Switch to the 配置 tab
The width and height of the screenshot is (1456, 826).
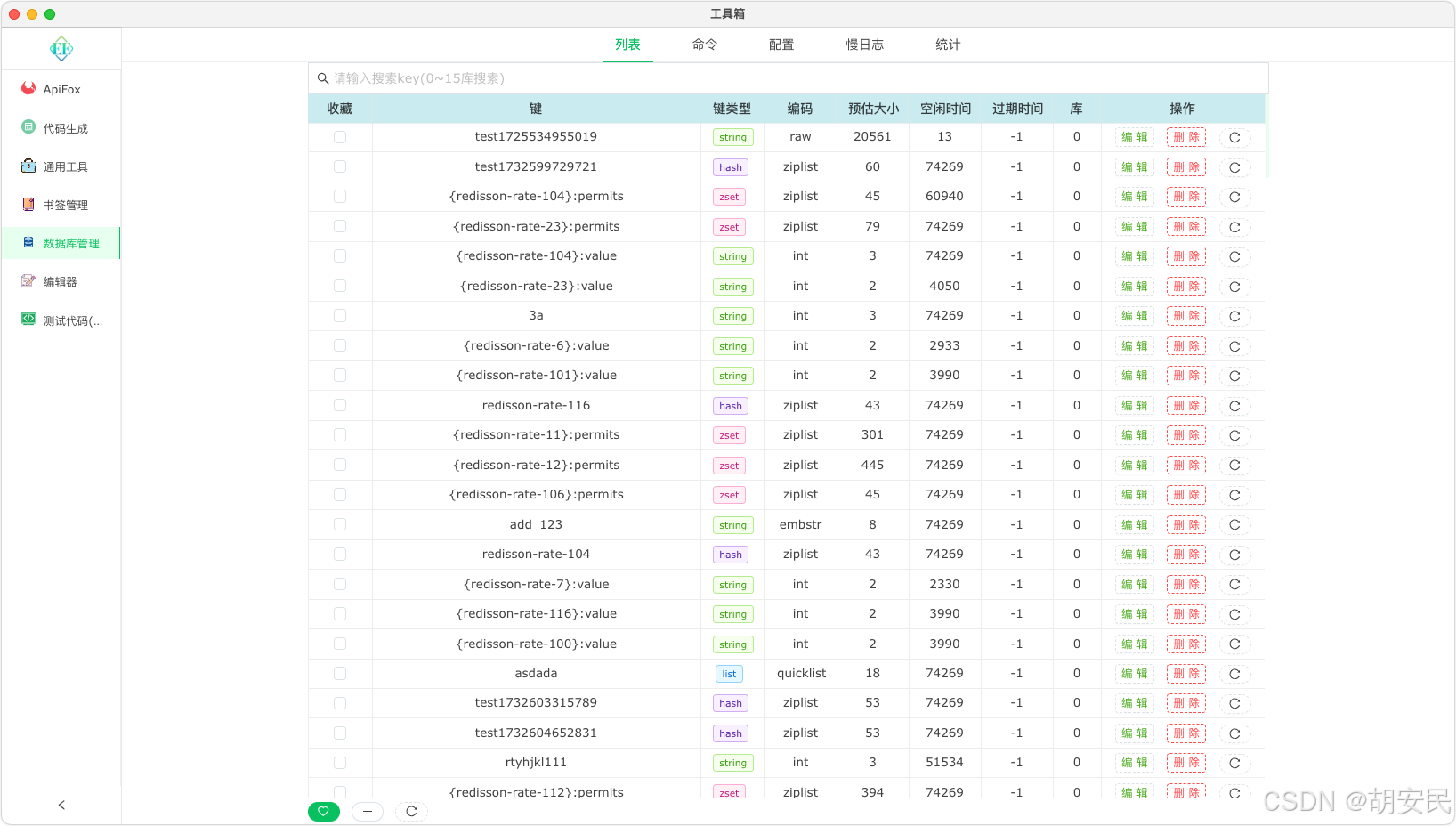781,45
